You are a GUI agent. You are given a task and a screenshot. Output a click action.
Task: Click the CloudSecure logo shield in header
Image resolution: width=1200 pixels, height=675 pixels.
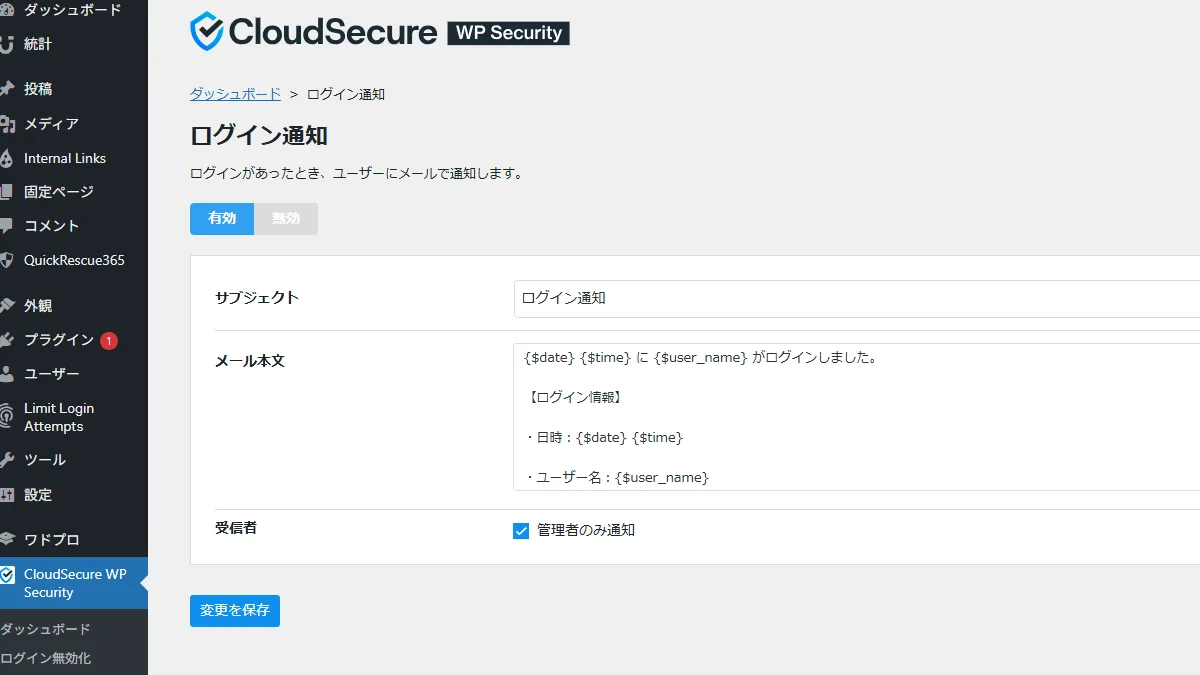point(207,31)
